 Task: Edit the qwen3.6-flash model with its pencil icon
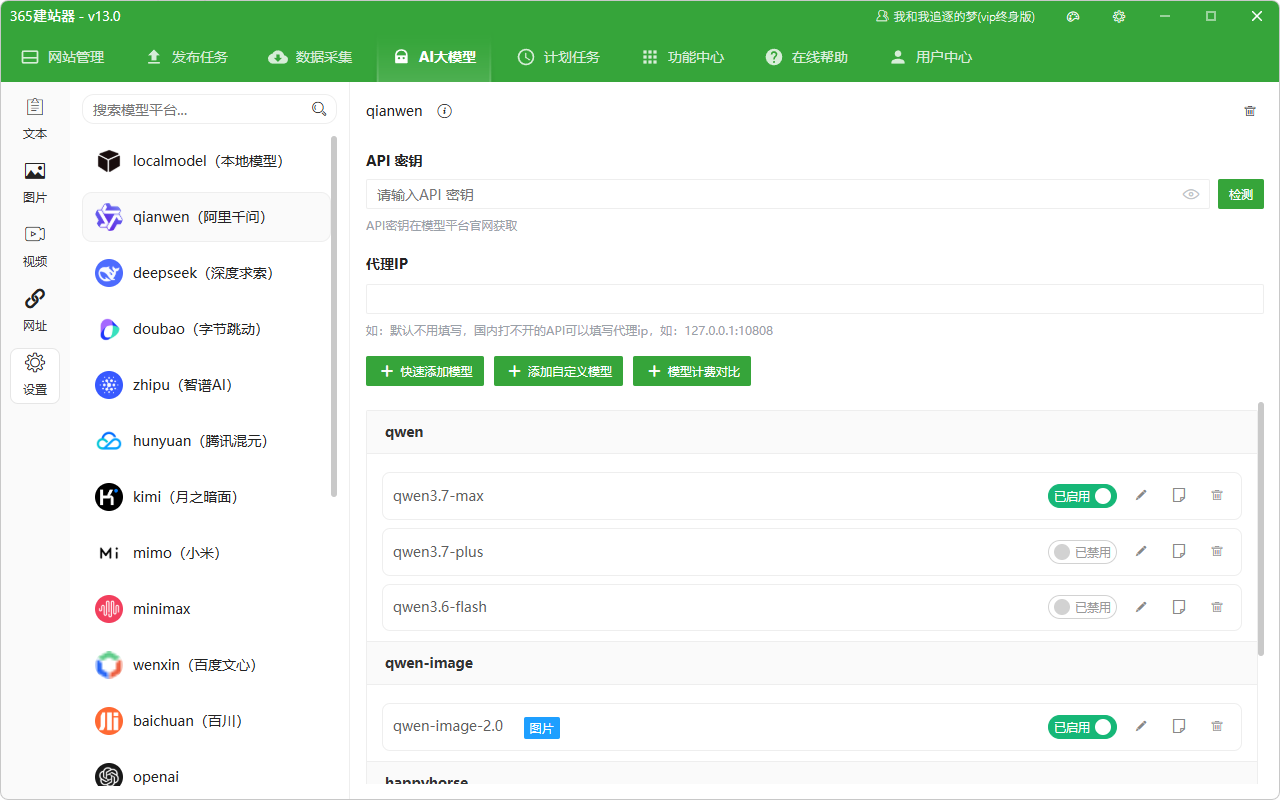pyautogui.click(x=1141, y=607)
